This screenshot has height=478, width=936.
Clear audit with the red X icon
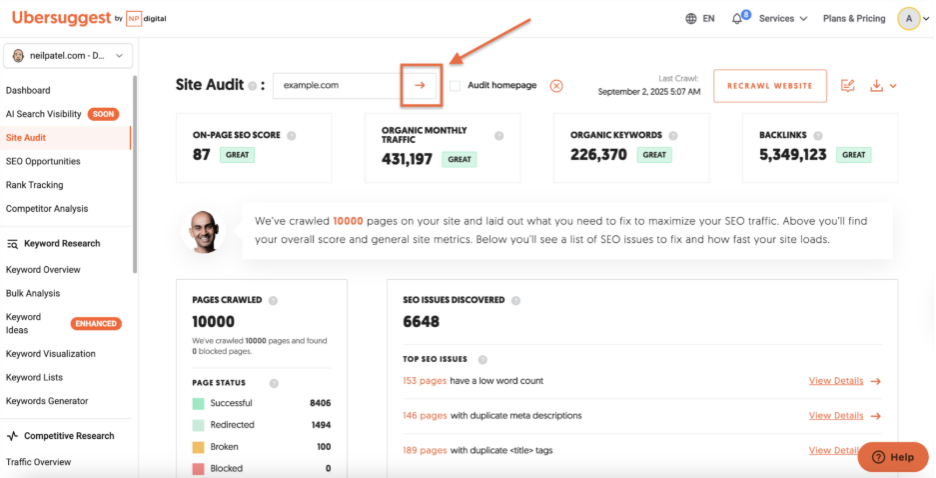click(x=556, y=86)
